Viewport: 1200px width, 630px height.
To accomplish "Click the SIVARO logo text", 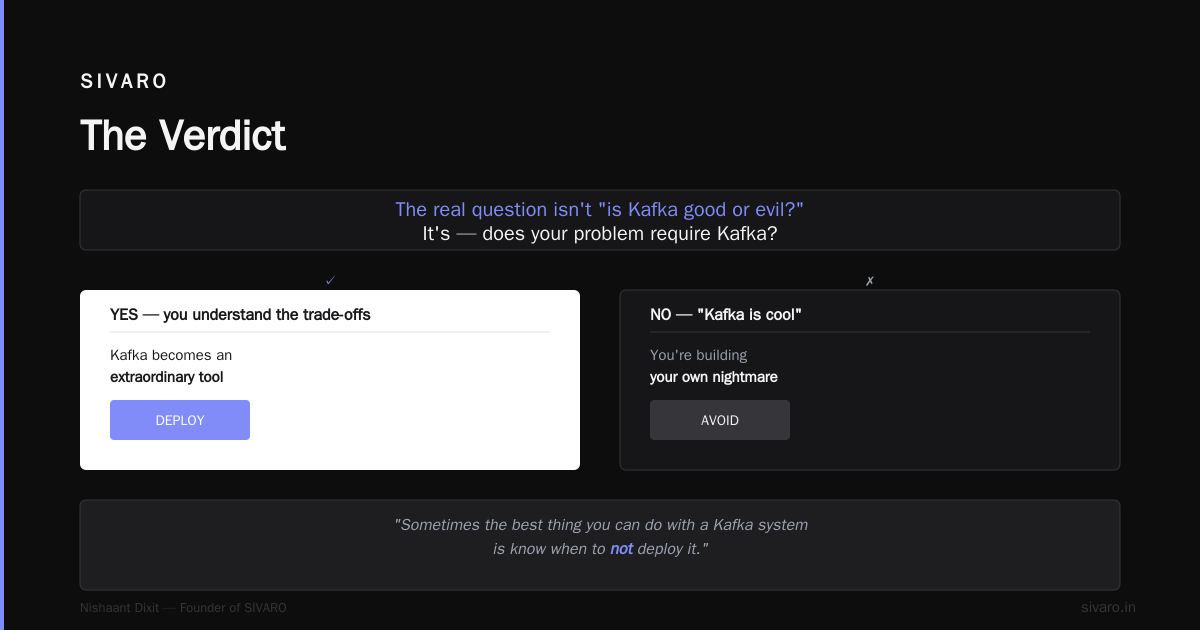I will pyautogui.click(x=124, y=82).
